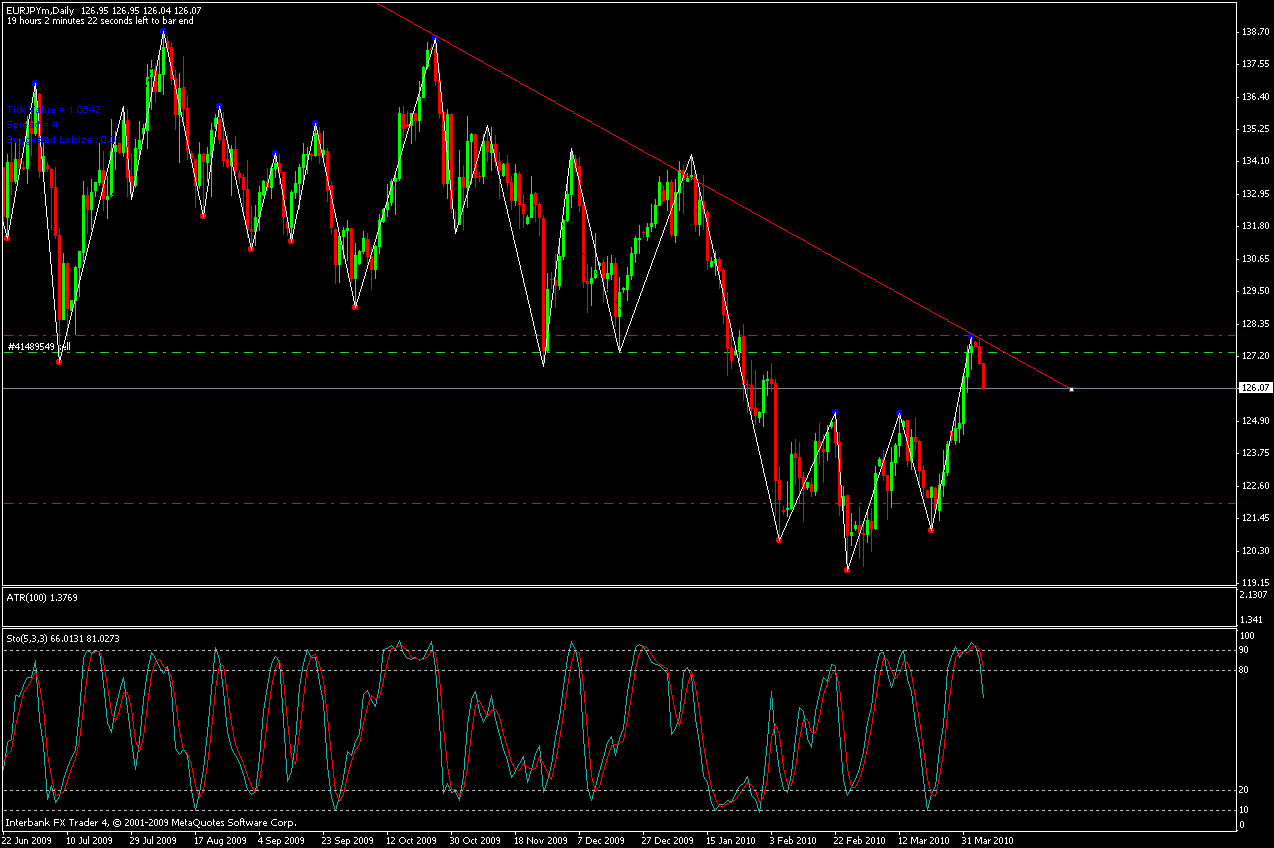Screen dimensions: 1274x848
Task: Click the red swing-low marker near 12 Mar 2010
Action: click(931, 530)
